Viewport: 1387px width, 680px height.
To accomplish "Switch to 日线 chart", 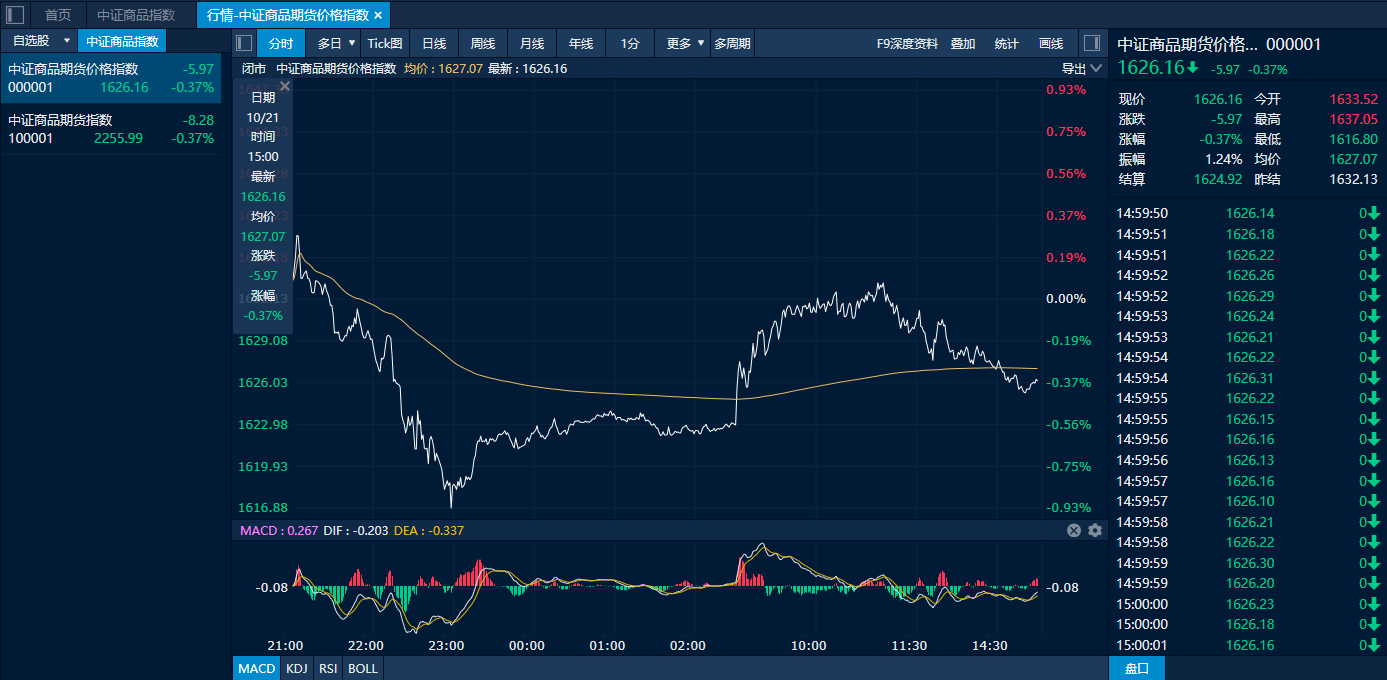I will (434, 43).
